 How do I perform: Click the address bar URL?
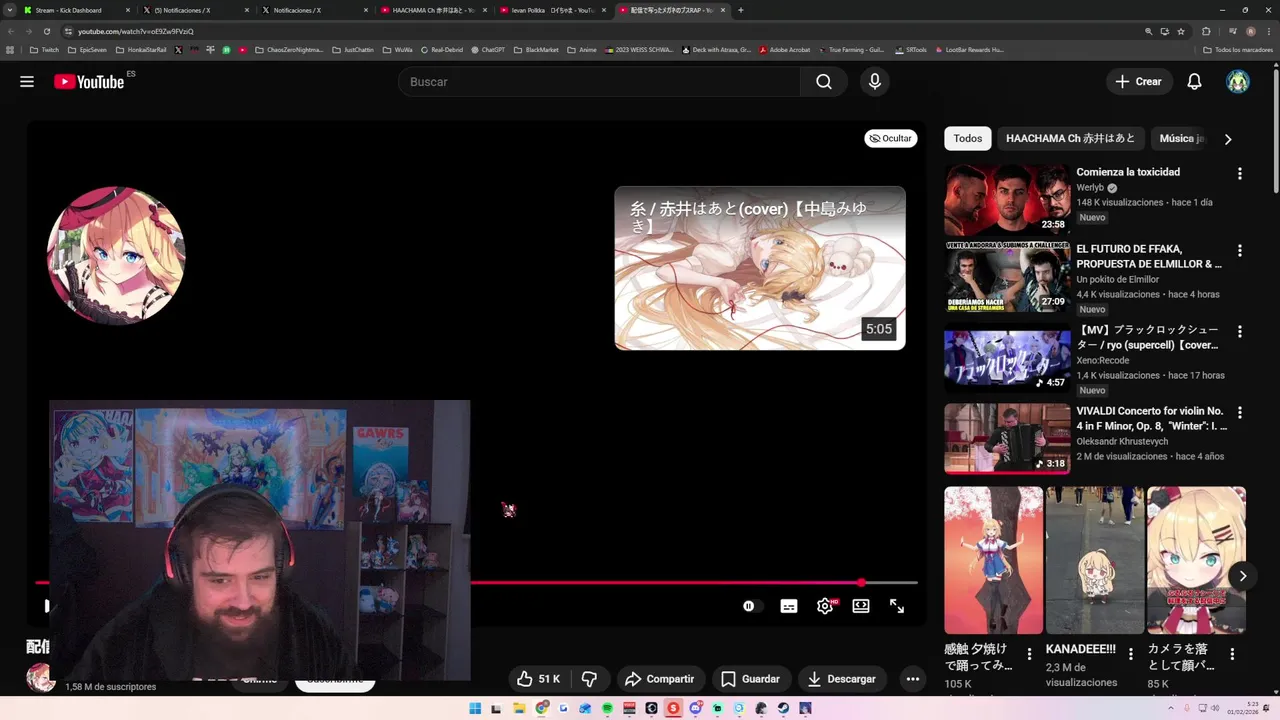pyautogui.click(x=136, y=31)
